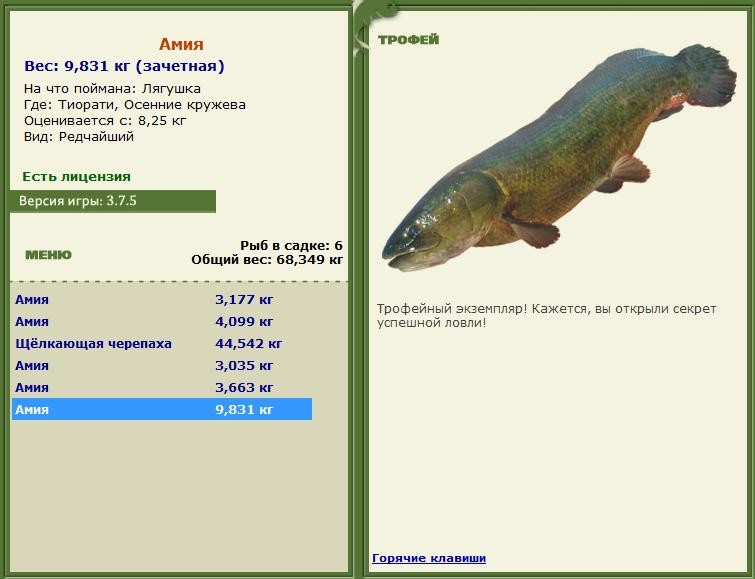Click the Где: Тиорати, Осенние кружева line

point(135,105)
